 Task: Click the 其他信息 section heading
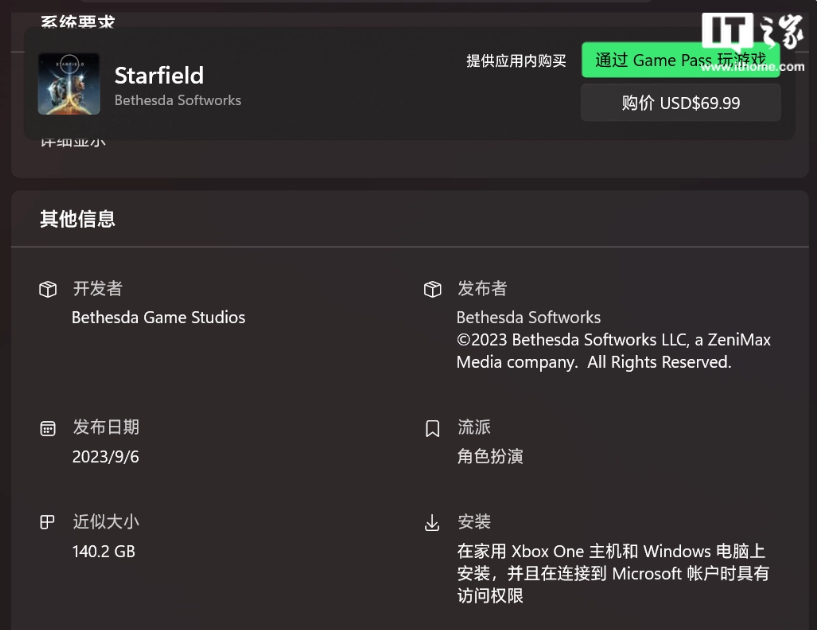coord(78,219)
